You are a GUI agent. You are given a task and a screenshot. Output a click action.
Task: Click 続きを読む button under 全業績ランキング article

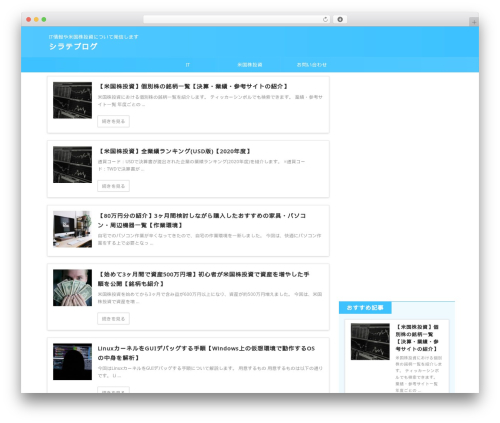coord(113,186)
